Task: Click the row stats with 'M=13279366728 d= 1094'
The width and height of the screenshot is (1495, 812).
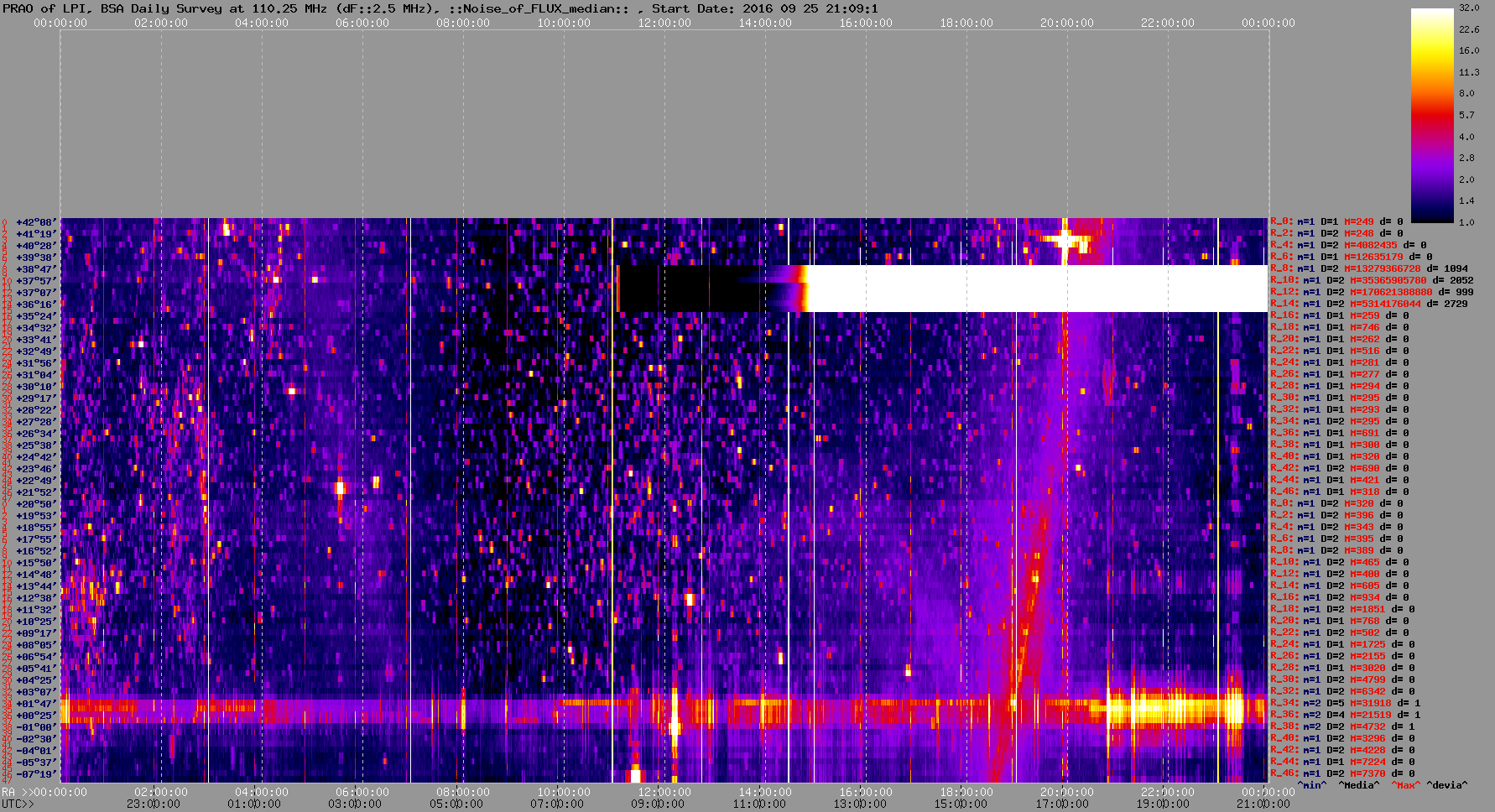Action: coord(1369,268)
